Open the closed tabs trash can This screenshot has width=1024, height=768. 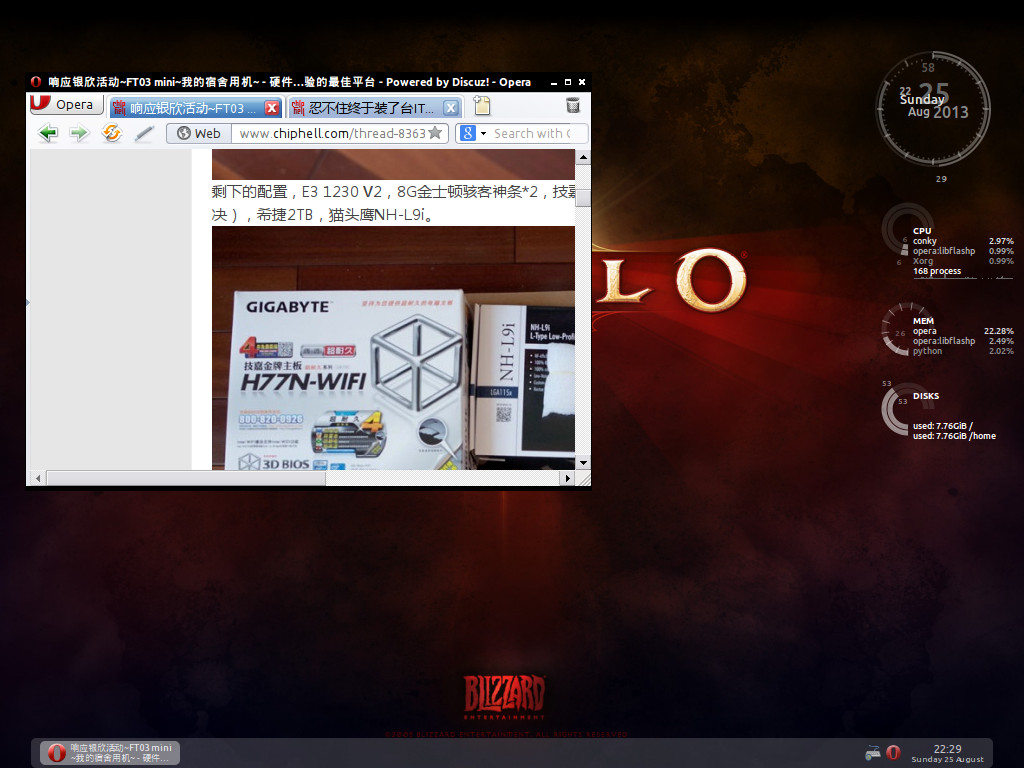[573, 105]
